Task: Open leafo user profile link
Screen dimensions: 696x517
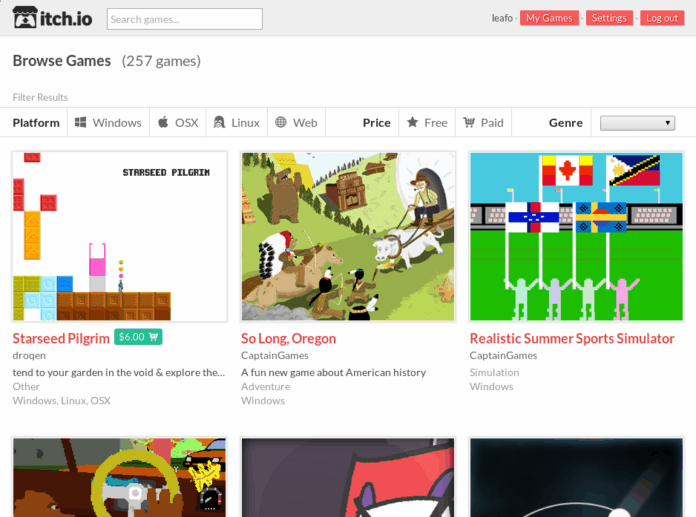Action: [502, 18]
